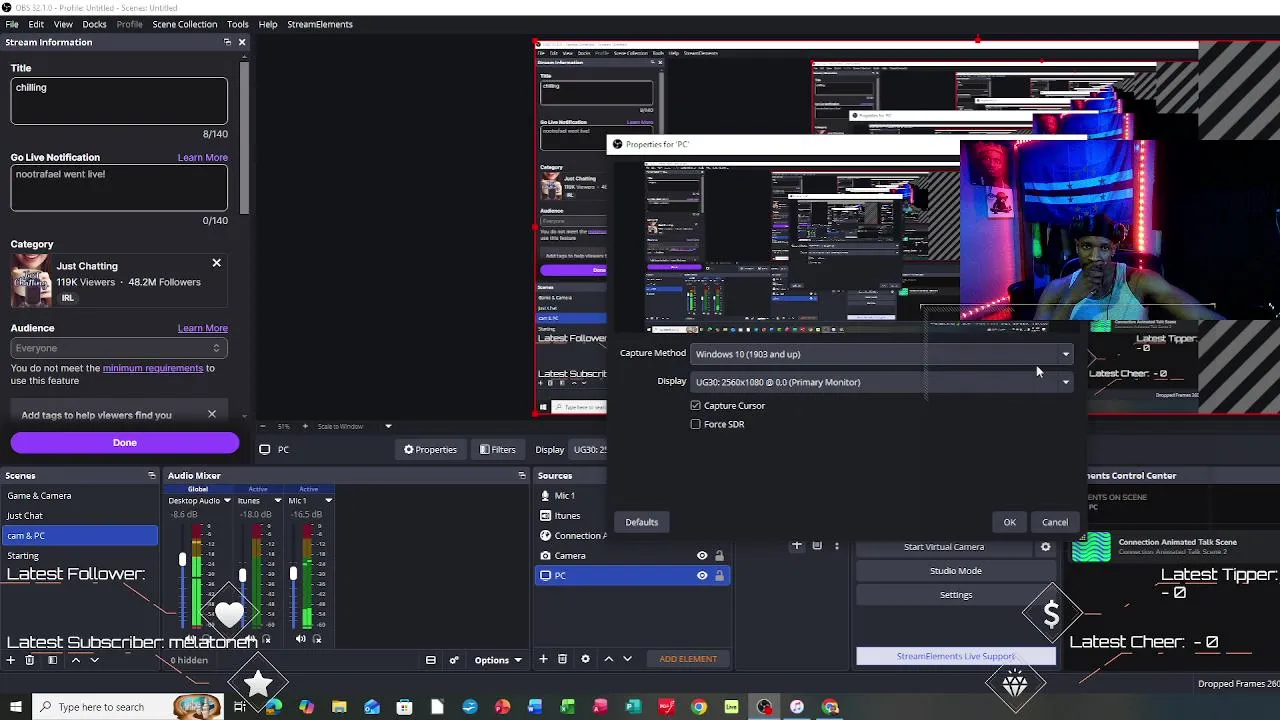Open the Edit menu
This screenshot has height=720, width=1280.
[36, 24]
